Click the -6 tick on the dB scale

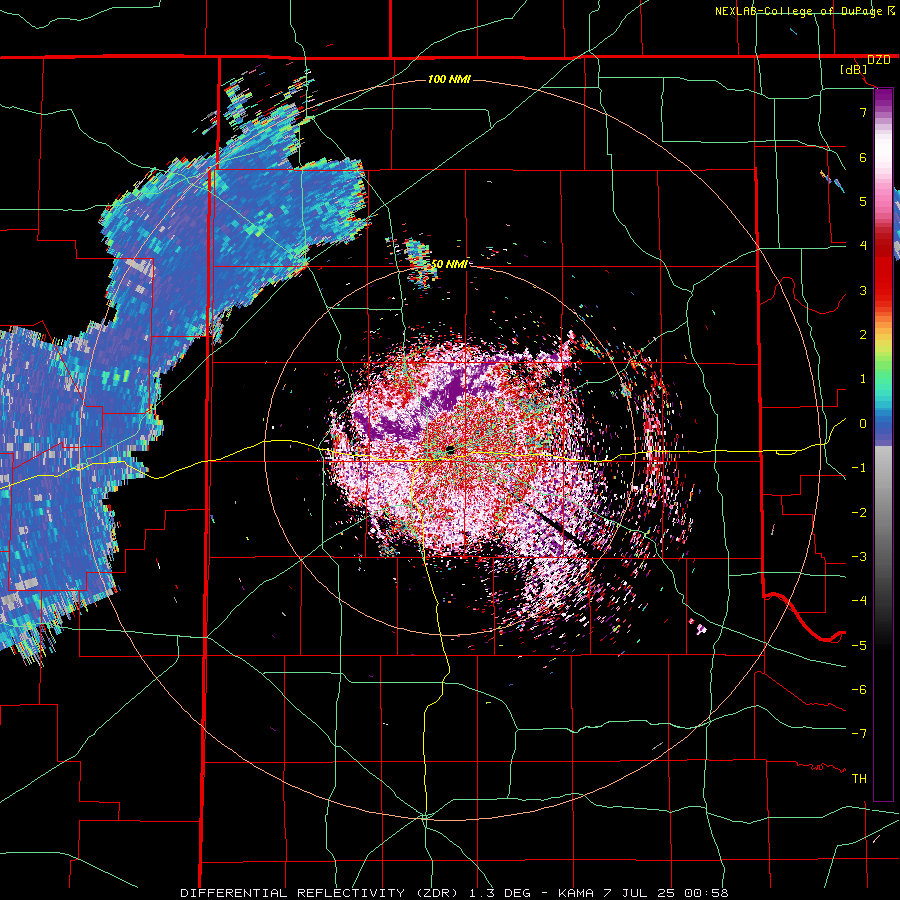click(x=859, y=690)
